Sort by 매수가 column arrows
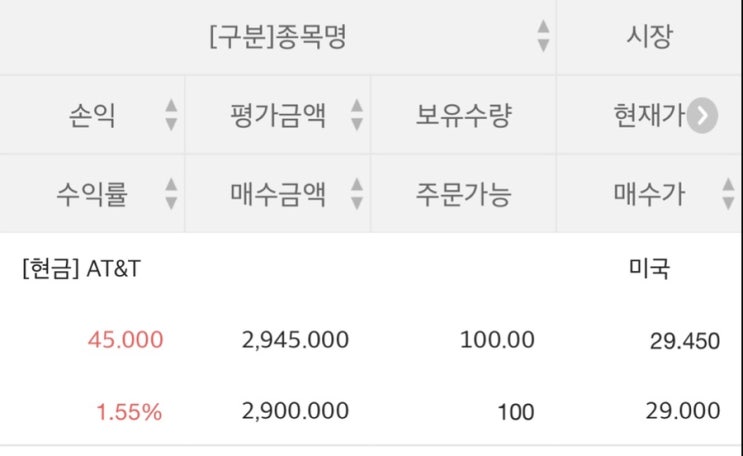743x456 pixels. (x=728, y=193)
